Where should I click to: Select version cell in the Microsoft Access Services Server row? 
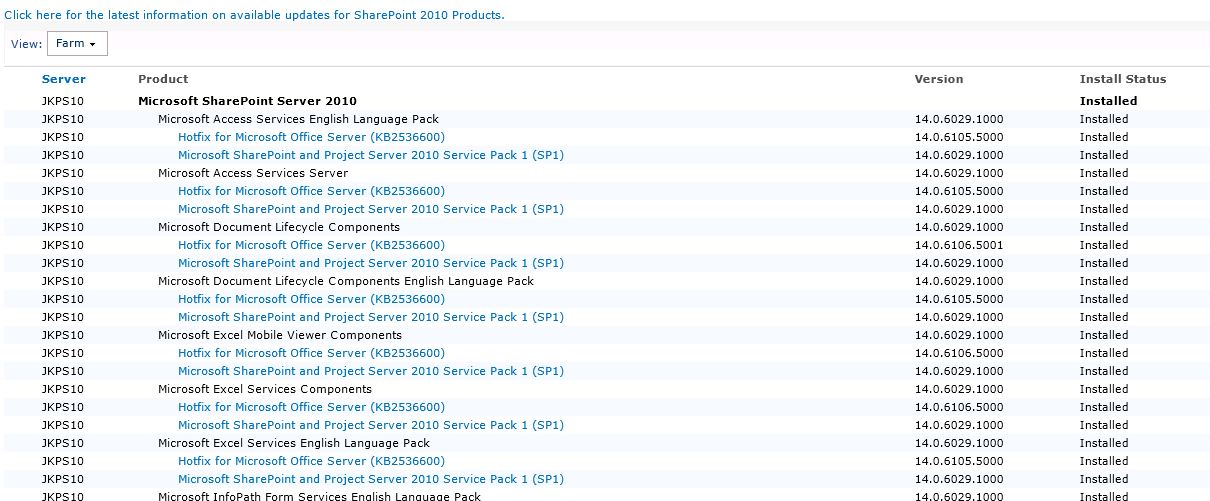pos(959,173)
